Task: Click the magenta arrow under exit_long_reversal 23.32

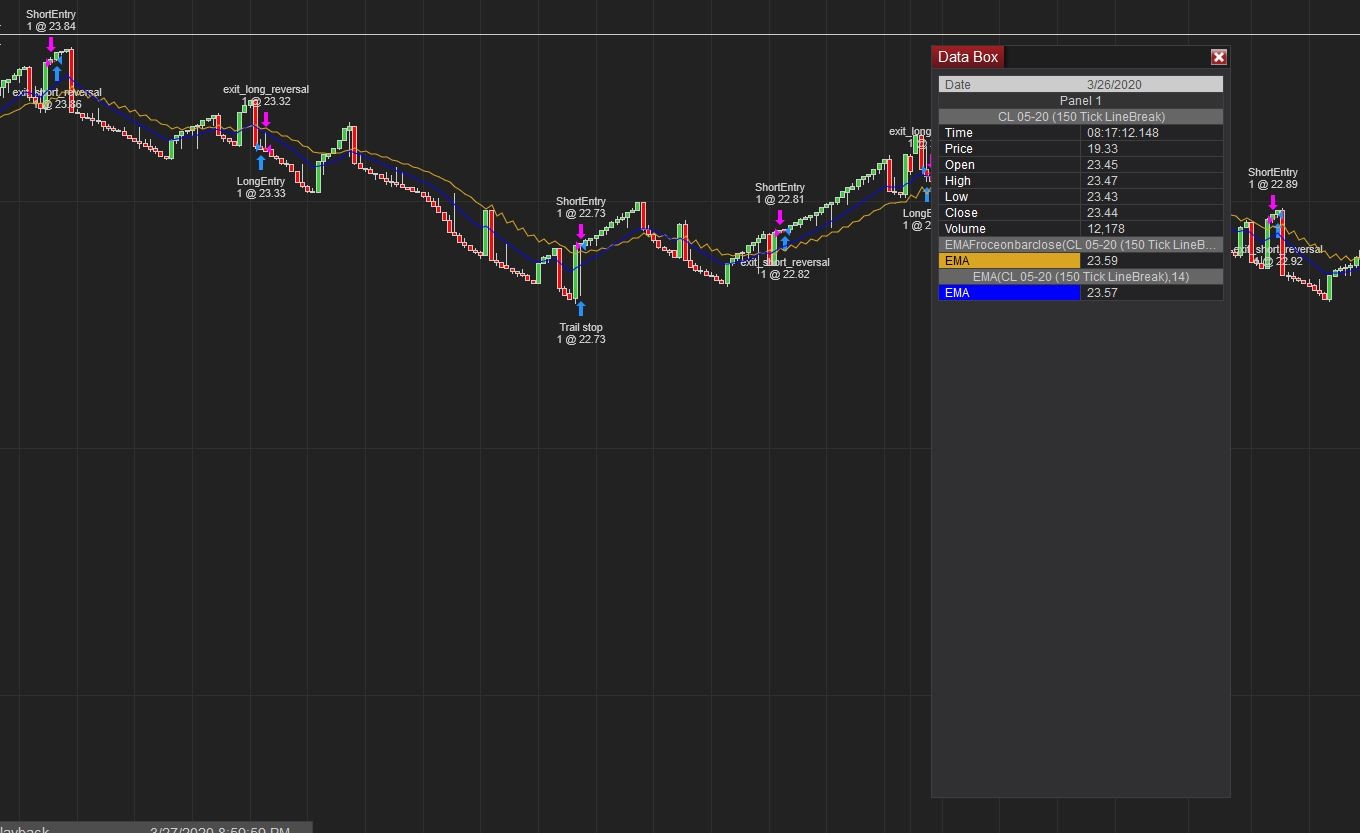Action: [x=266, y=120]
